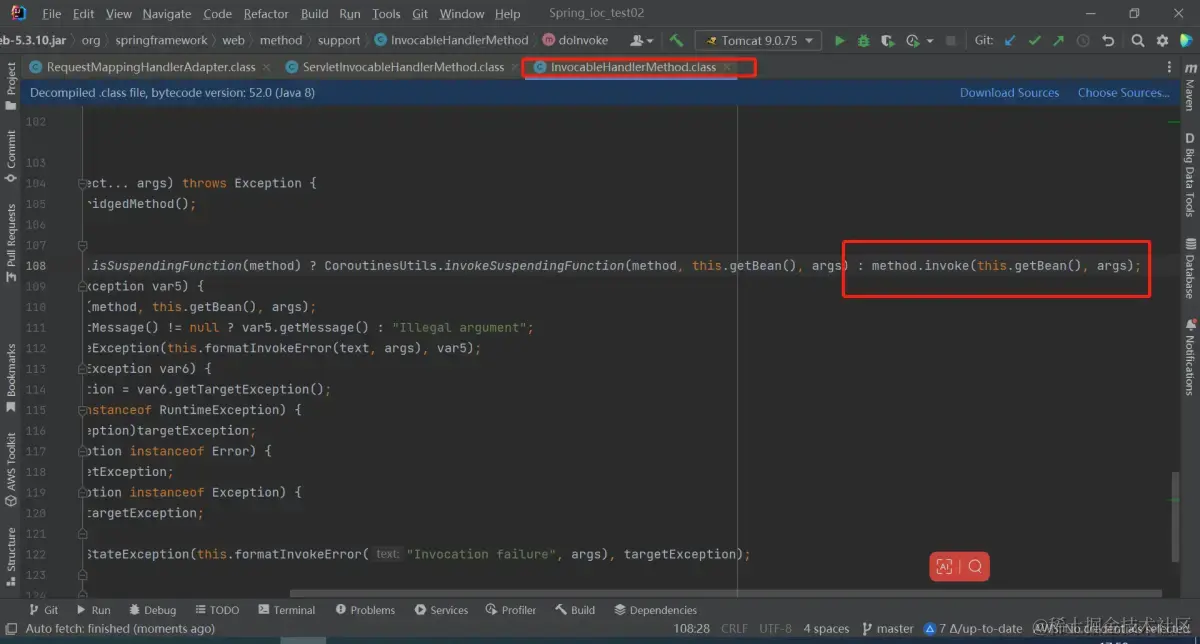
Task: Click InvocableHandlerMethod in the breadcrumb bar
Action: click(452, 41)
